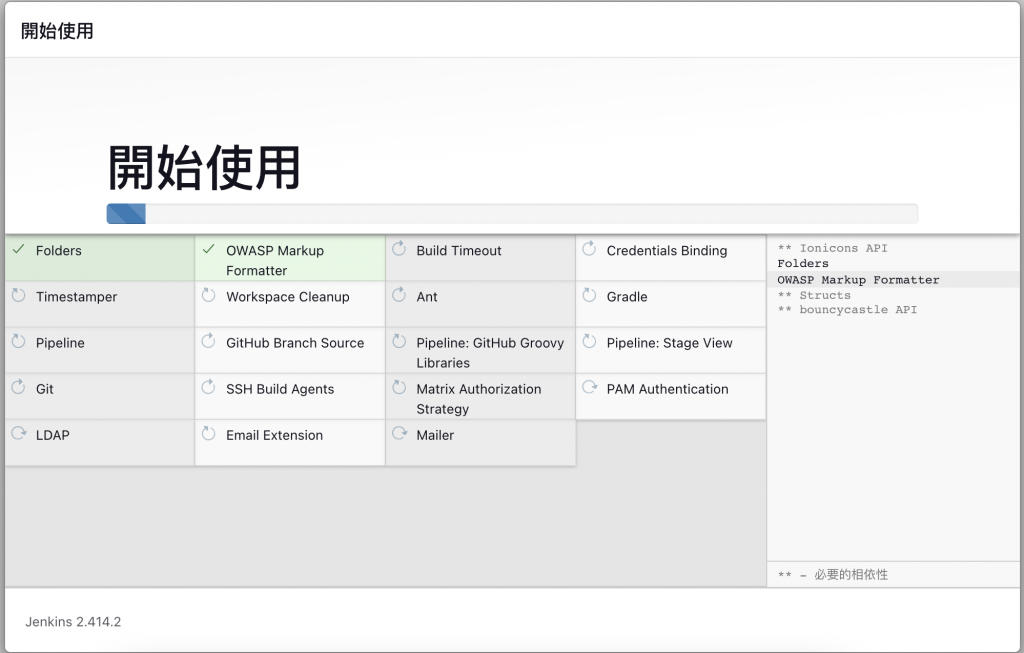1024x653 pixels.
Task: Click the '** bouncycastle API' log line
Action: (847, 310)
